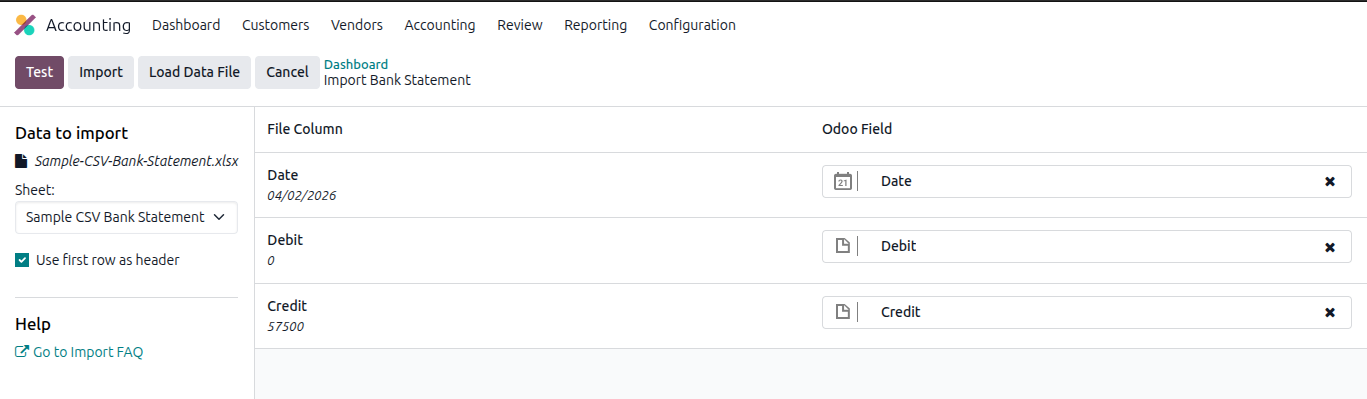Screen dimensions: 1367x399
Task: Click the Accounting app name in header
Action: click(88, 25)
